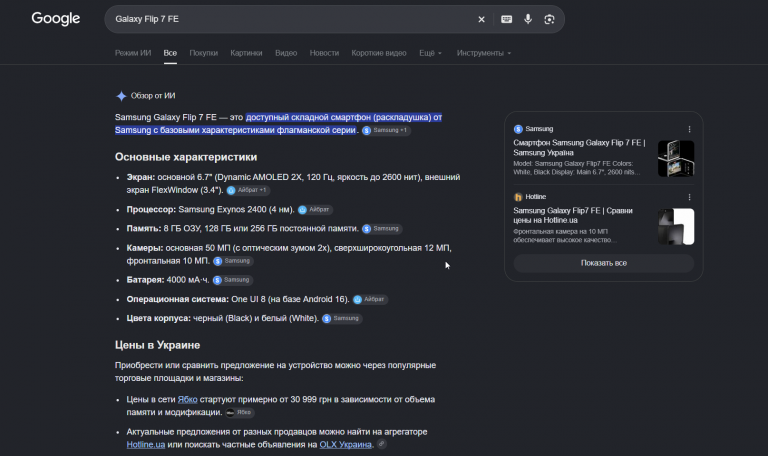Open the Короткие видео tab
Viewport: 768px width, 456px height.
tap(379, 53)
